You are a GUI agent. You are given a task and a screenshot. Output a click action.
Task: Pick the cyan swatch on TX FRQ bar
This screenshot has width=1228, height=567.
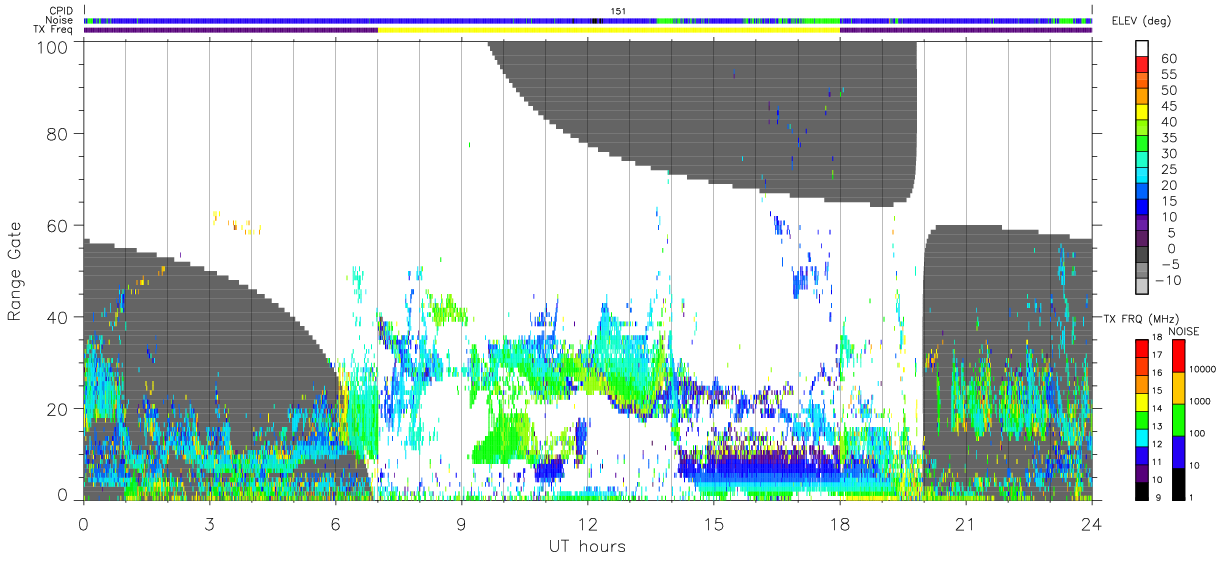tap(1141, 436)
